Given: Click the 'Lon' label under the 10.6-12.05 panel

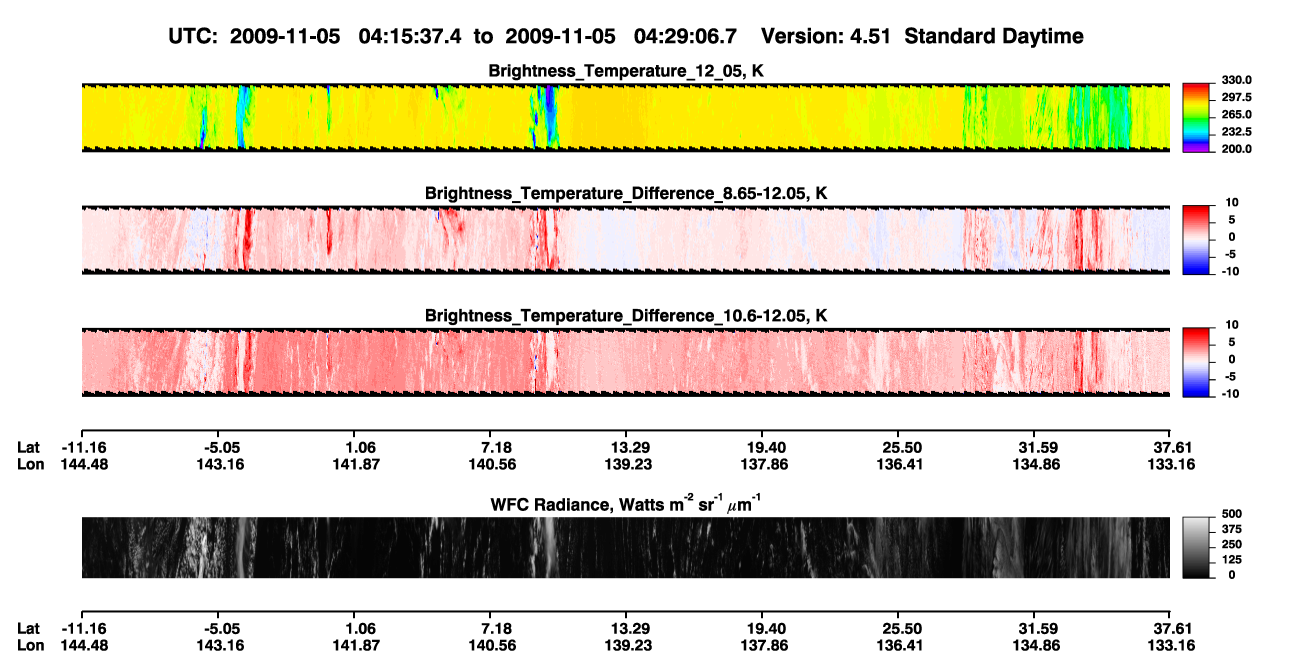Looking at the screenshot, I should pyautogui.click(x=29, y=464).
